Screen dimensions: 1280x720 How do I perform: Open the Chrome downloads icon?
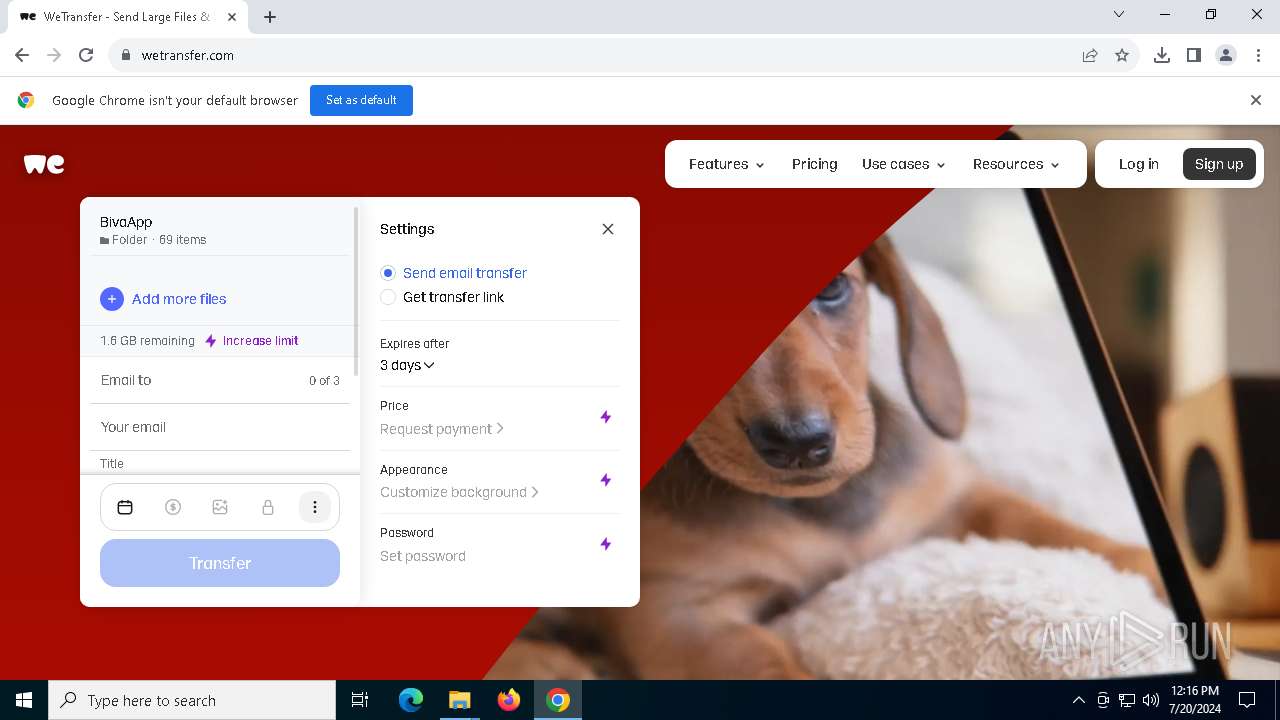[x=1162, y=55]
